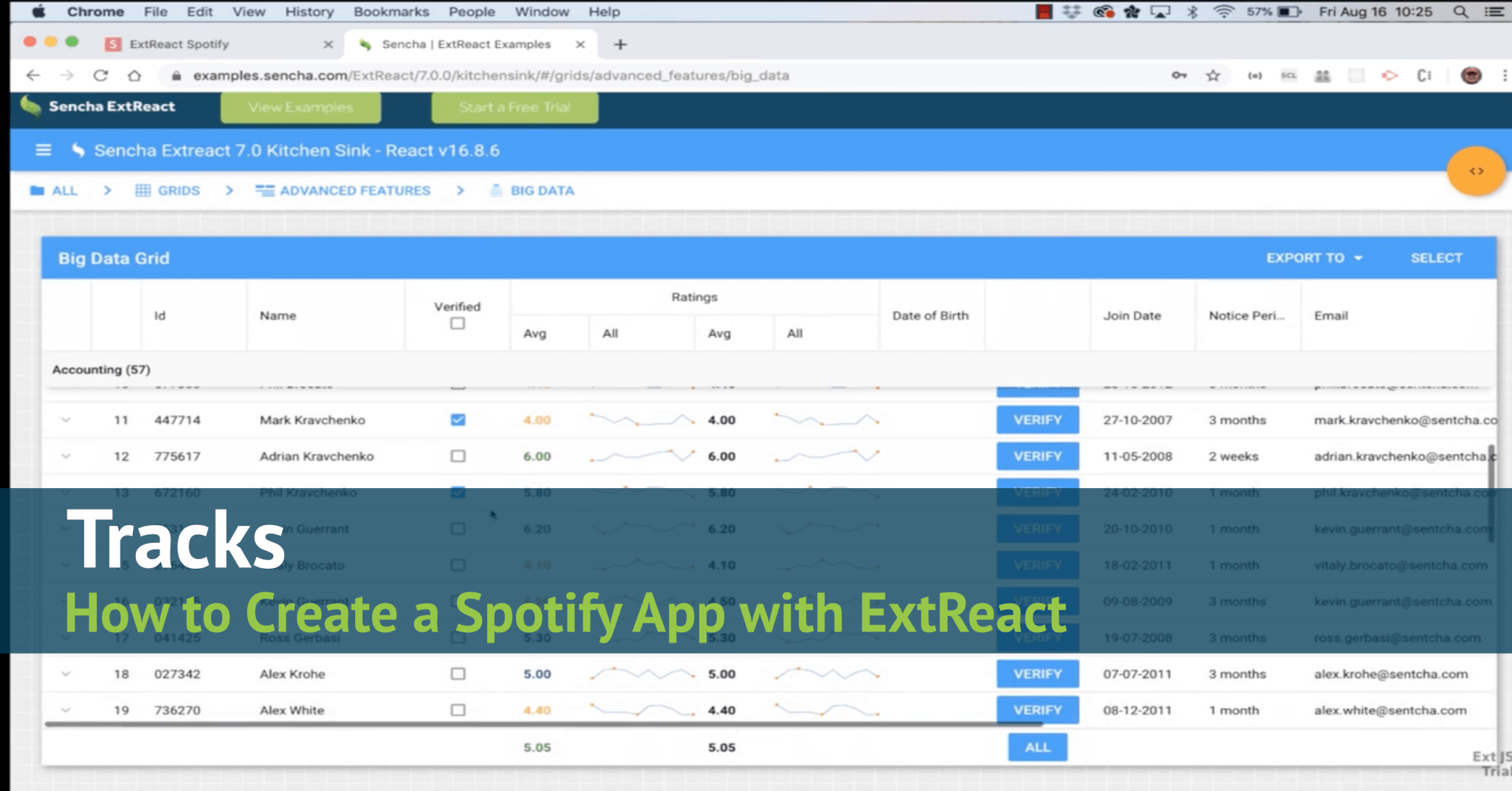Check Verified for Alex Krohe
This screenshot has height=791, width=1512.
(x=458, y=674)
